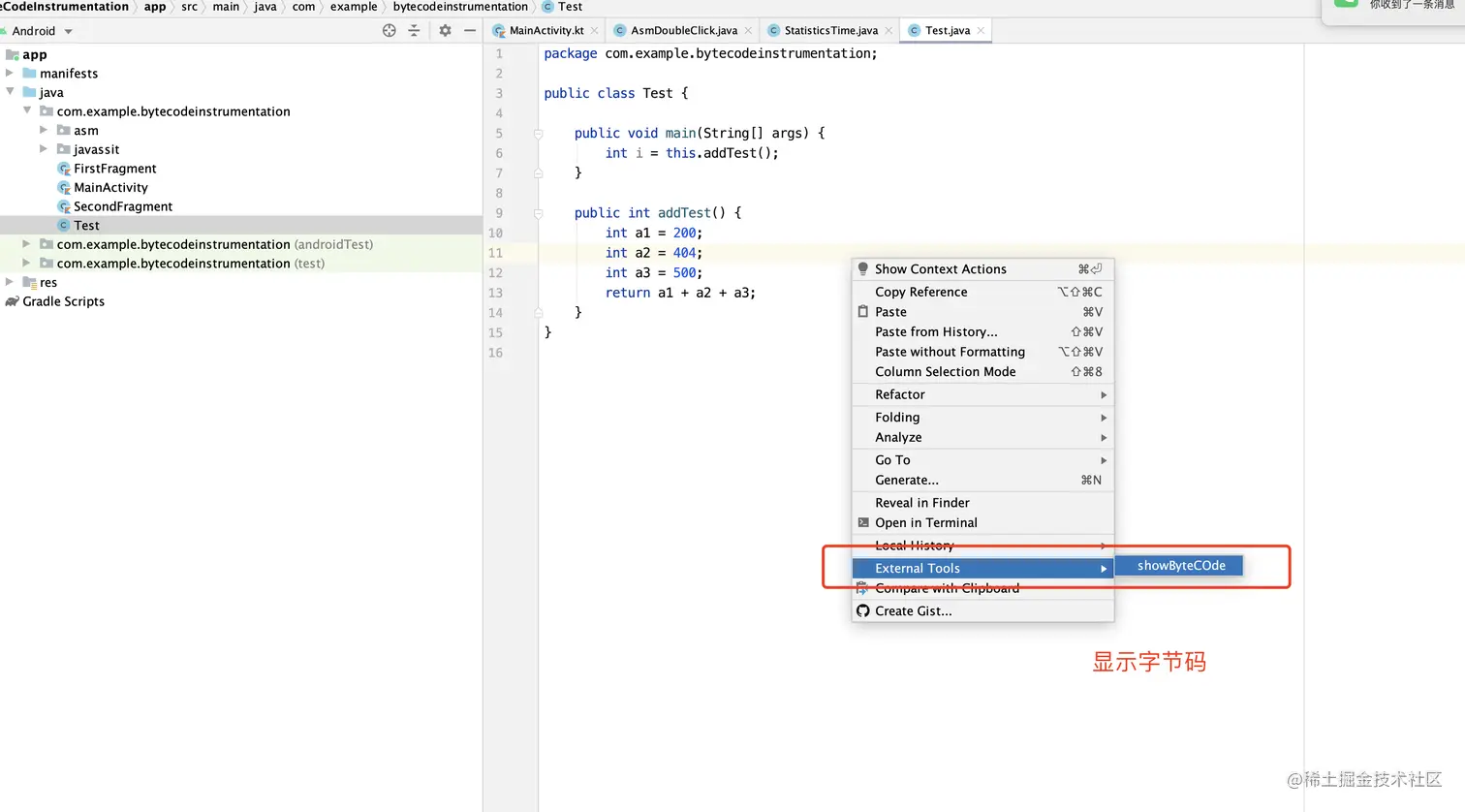
Task: Open the Refactor submenu
Action: tap(982, 394)
